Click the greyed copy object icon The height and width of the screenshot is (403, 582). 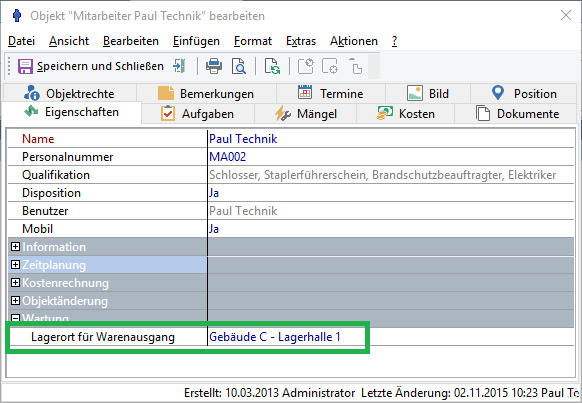click(x=355, y=66)
